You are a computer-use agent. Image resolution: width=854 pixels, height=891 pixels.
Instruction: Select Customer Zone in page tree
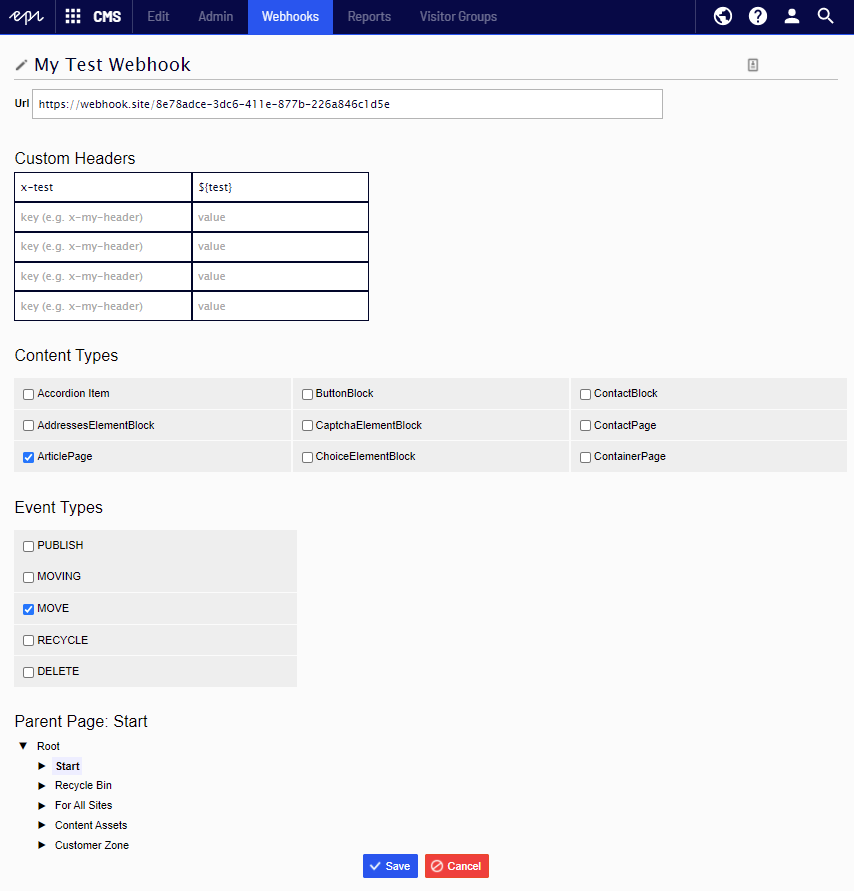click(91, 845)
